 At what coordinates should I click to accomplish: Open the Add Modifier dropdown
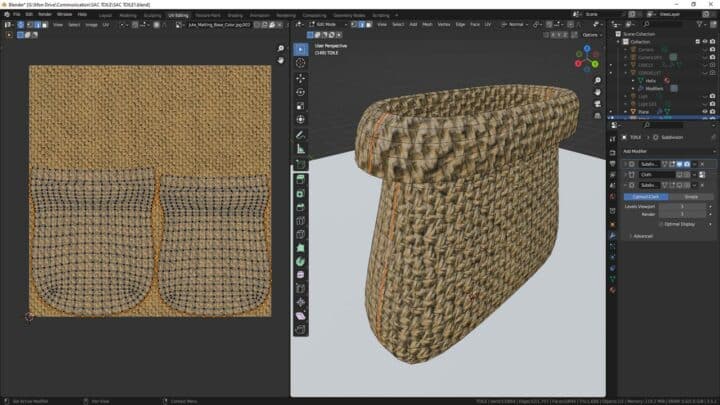pyautogui.click(x=669, y=151)
